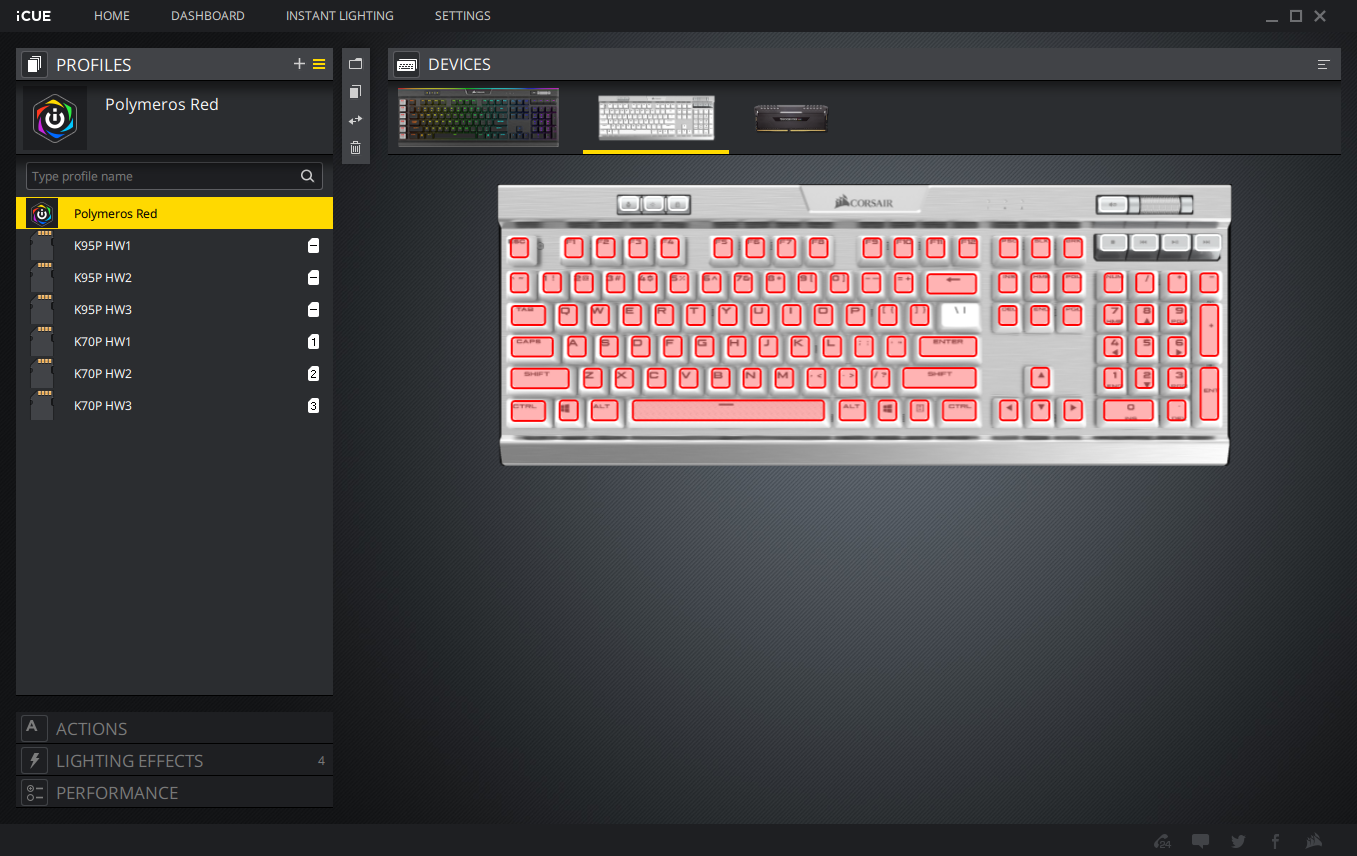Click the search magnifier icon in the profile field
Viewport: 1357px width, 856px height.
point(307,176)
